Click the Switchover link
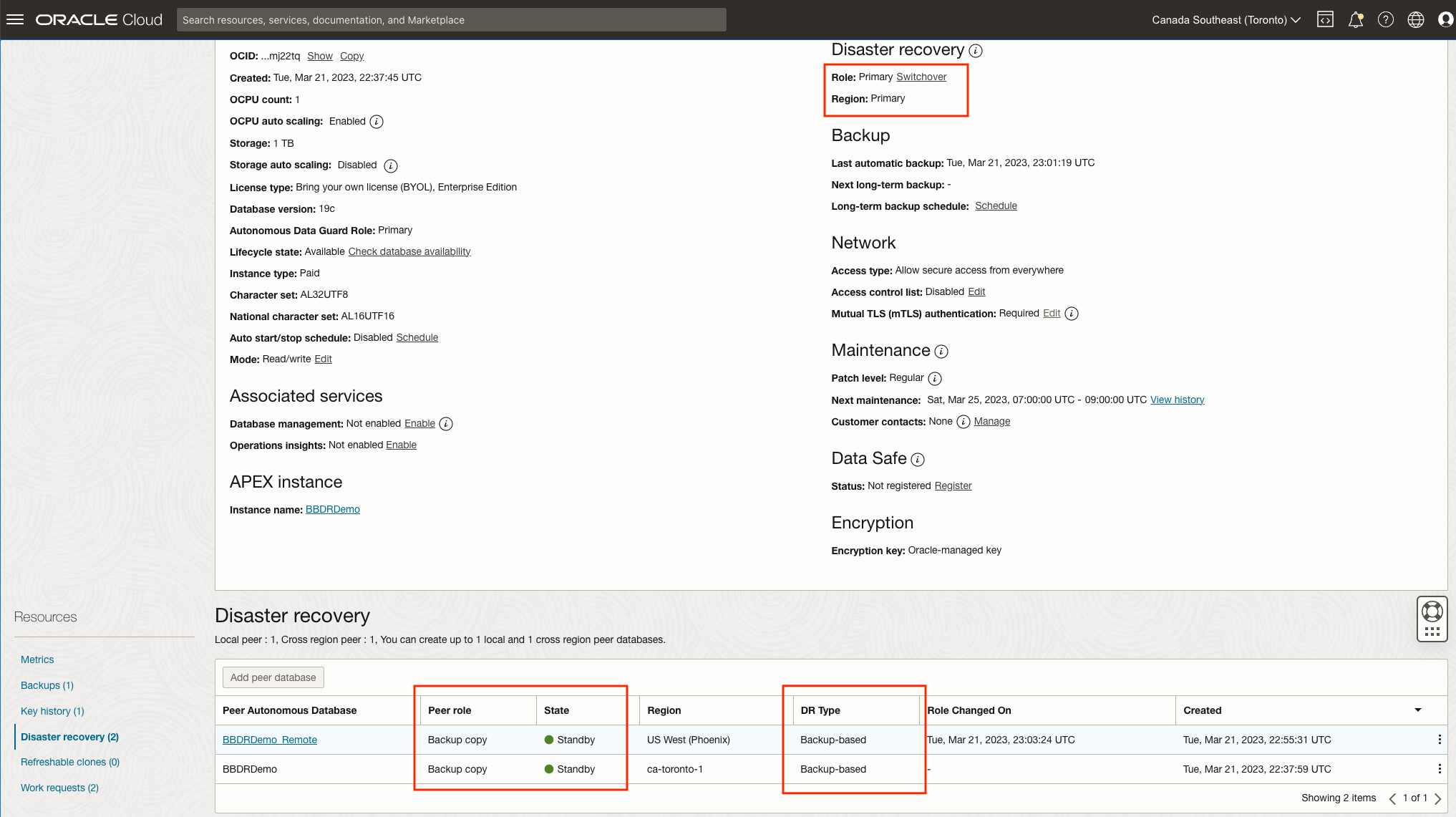The height and width of the screenshot is (817, 1456). point(921,77)
